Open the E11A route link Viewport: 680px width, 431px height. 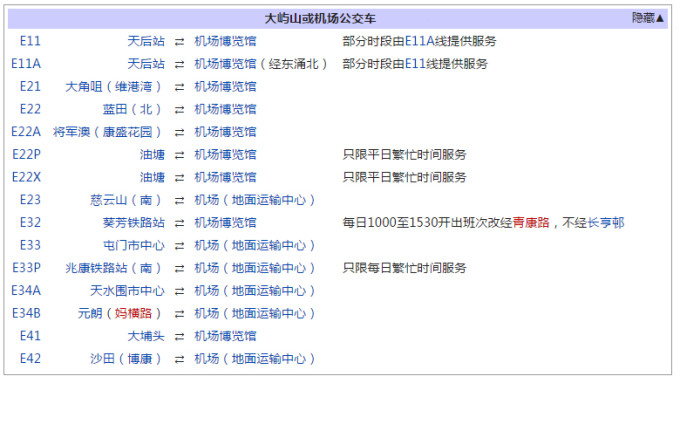pyautogui.click(x=27, y=64)
